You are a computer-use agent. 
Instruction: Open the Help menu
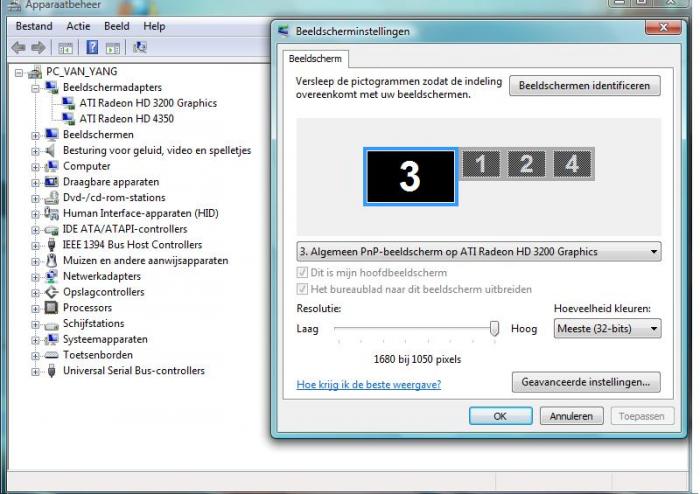coord(154,26)
